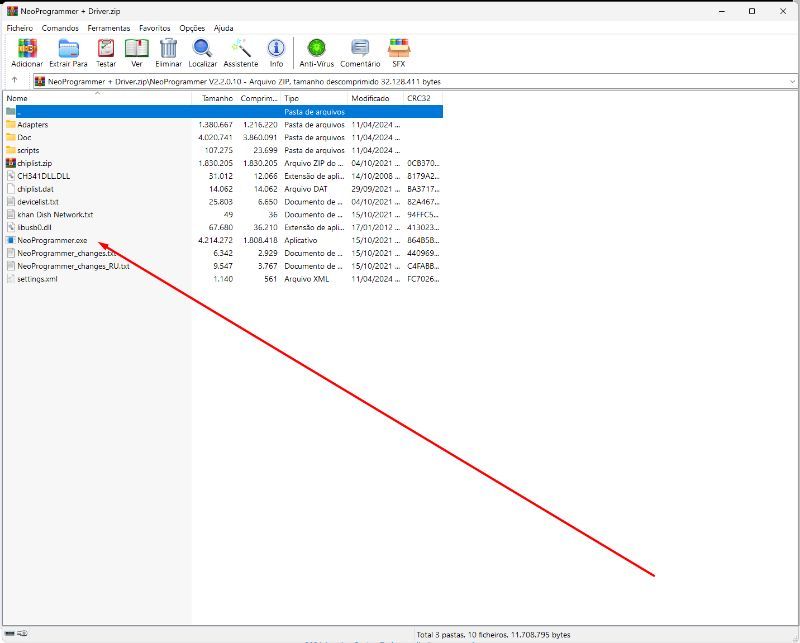Click the drive icon in the status bar
The image size is (800, 643).
point(10,633)
